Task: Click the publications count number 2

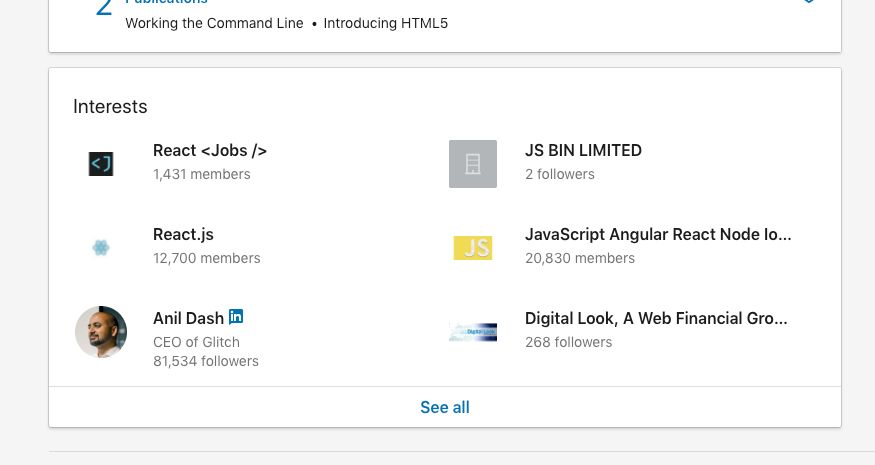Action: [104, 7]
